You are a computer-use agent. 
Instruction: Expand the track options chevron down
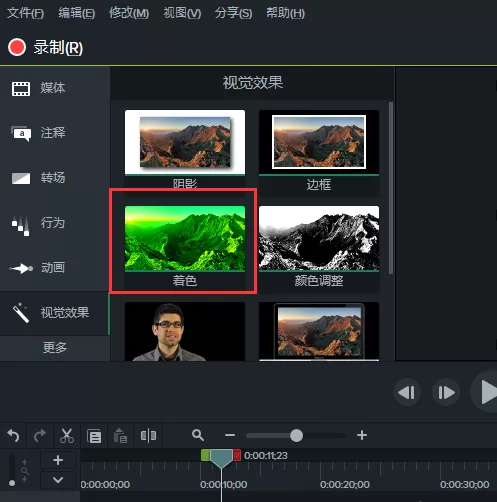tap(58, 480)
